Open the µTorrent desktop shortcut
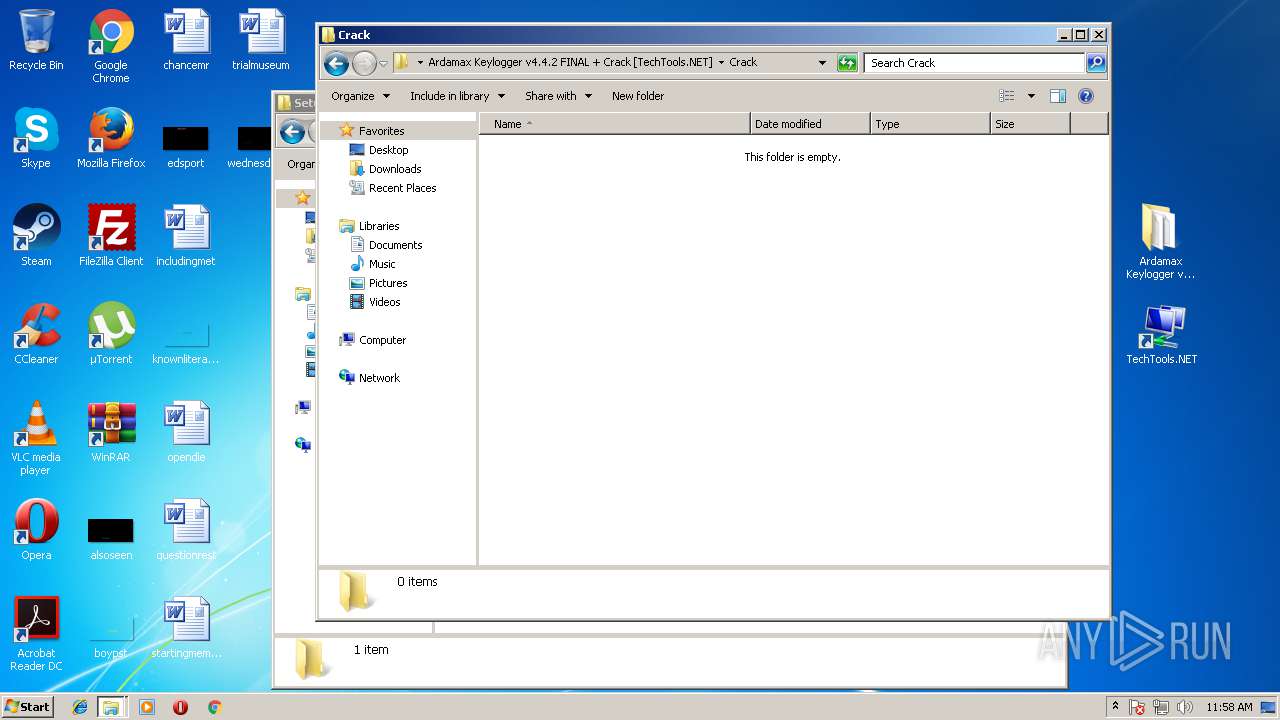Image resolution: width=1280 pixels, height=720 pixels. 111,334
